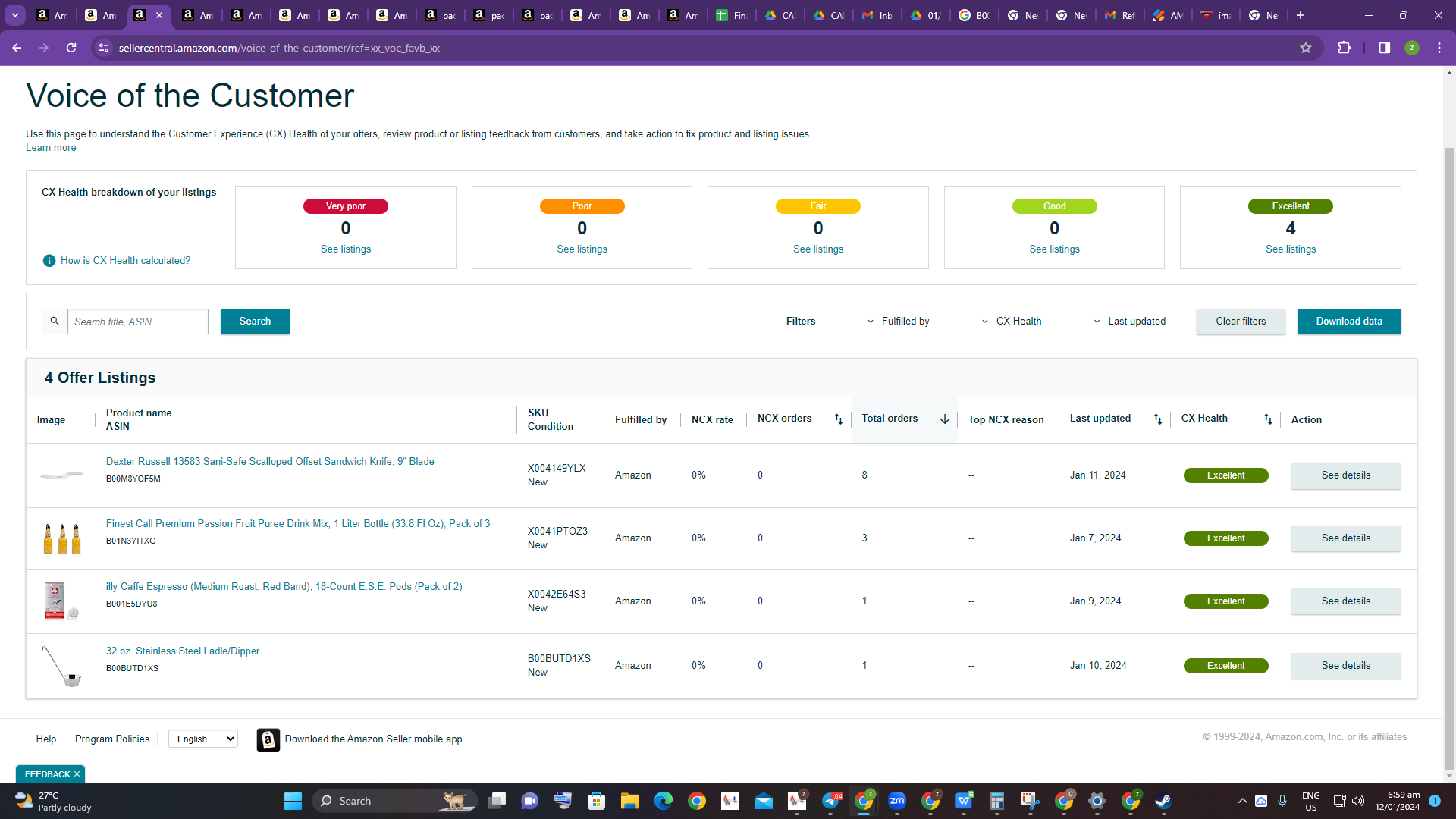Sort the table by CX Health arrows
Screen dimensions: 1456x819
coord(1268,419)
